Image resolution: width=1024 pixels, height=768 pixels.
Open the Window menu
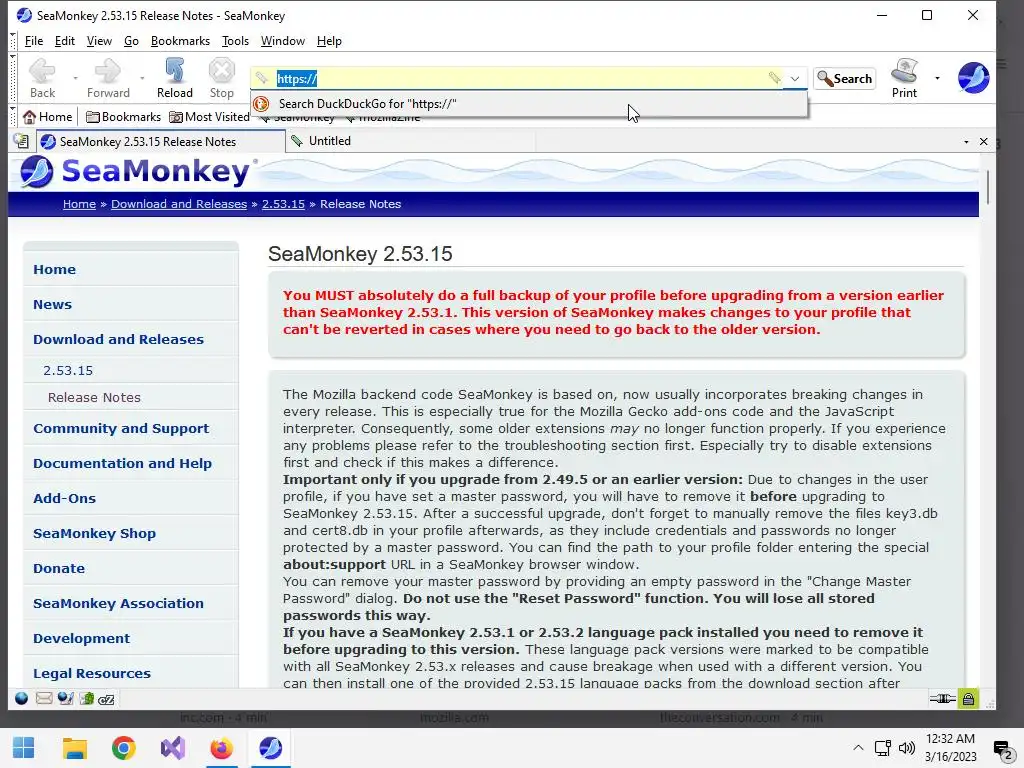282,41
